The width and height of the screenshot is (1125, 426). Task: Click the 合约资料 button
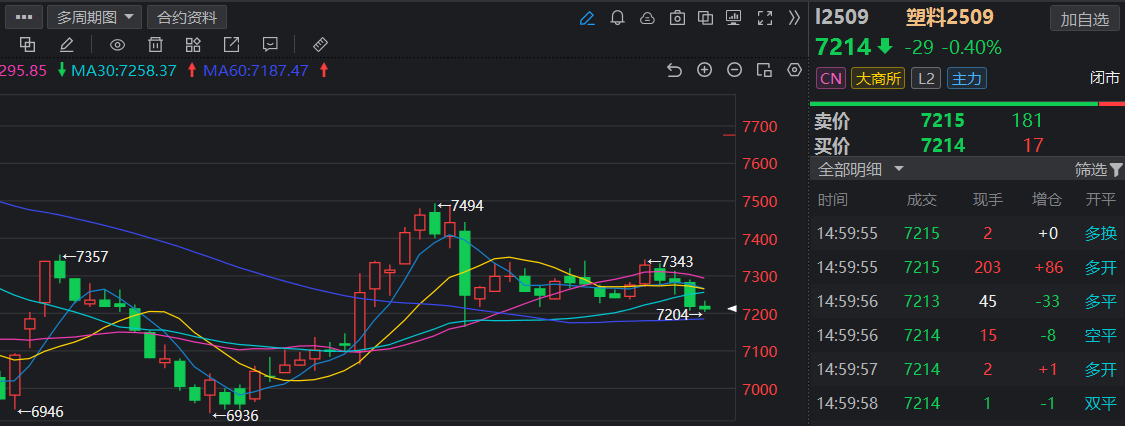coord(187,17)
